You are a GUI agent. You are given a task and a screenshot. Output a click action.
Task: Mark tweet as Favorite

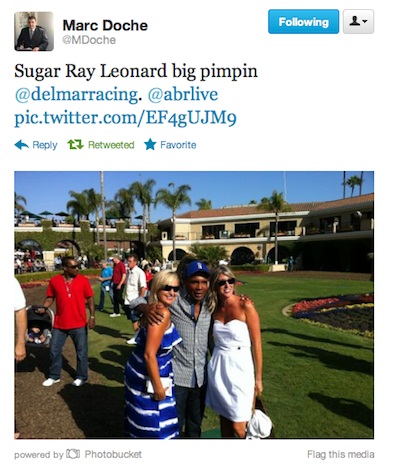pos(178,145)
